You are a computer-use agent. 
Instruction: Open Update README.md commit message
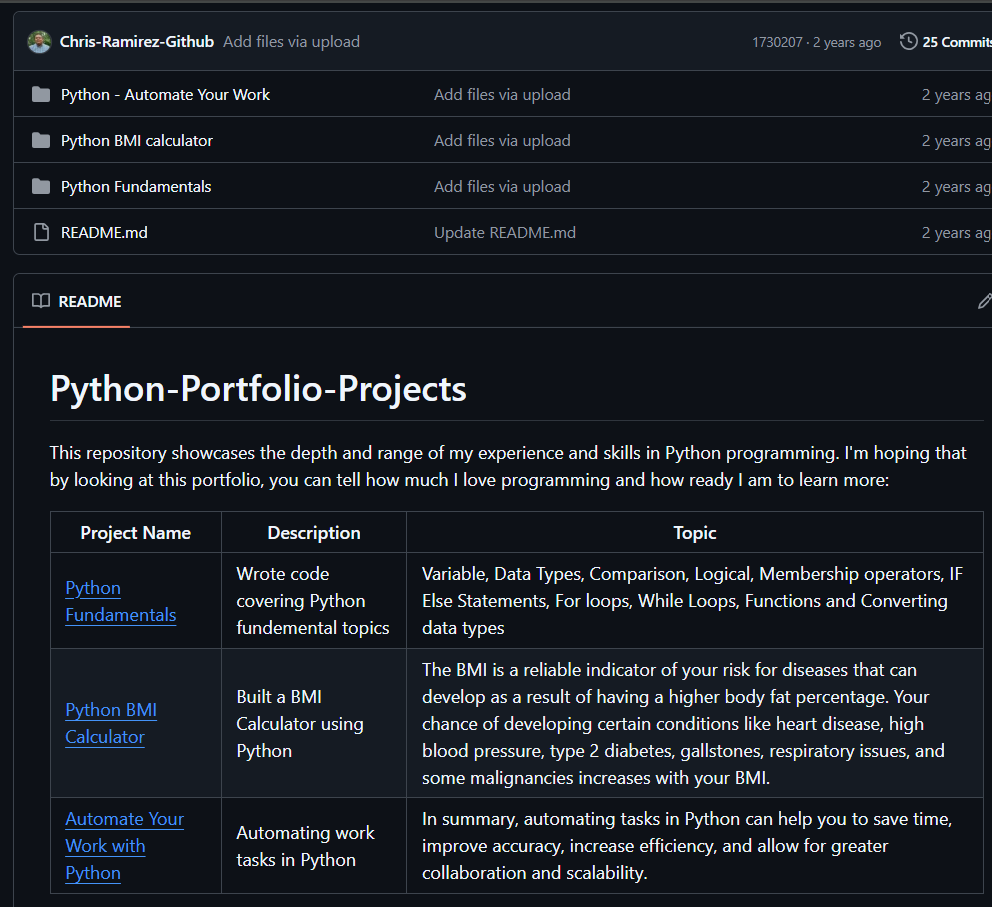[504, 233]
